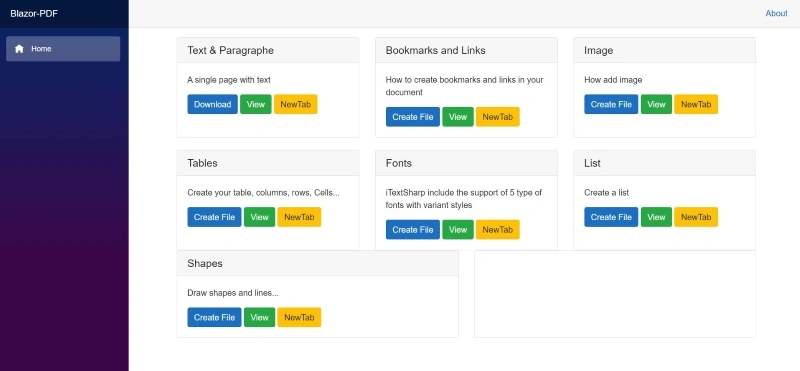This screenshot has height=371, width=800.
Task: View the Tables PDF
Action: [x=259, y=217]
